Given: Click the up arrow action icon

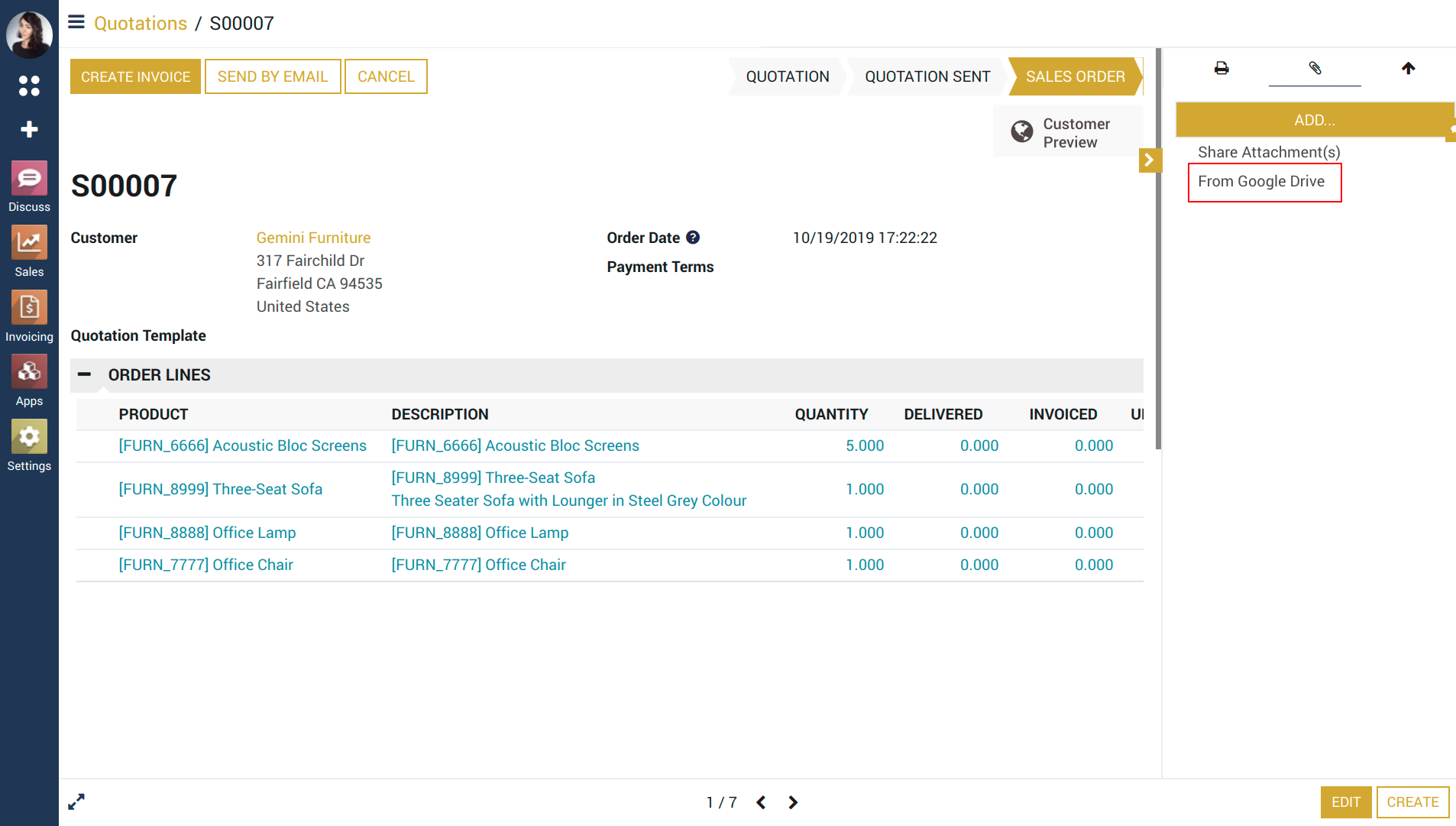Looking at the screenshot, I should tap(1408, 69).
